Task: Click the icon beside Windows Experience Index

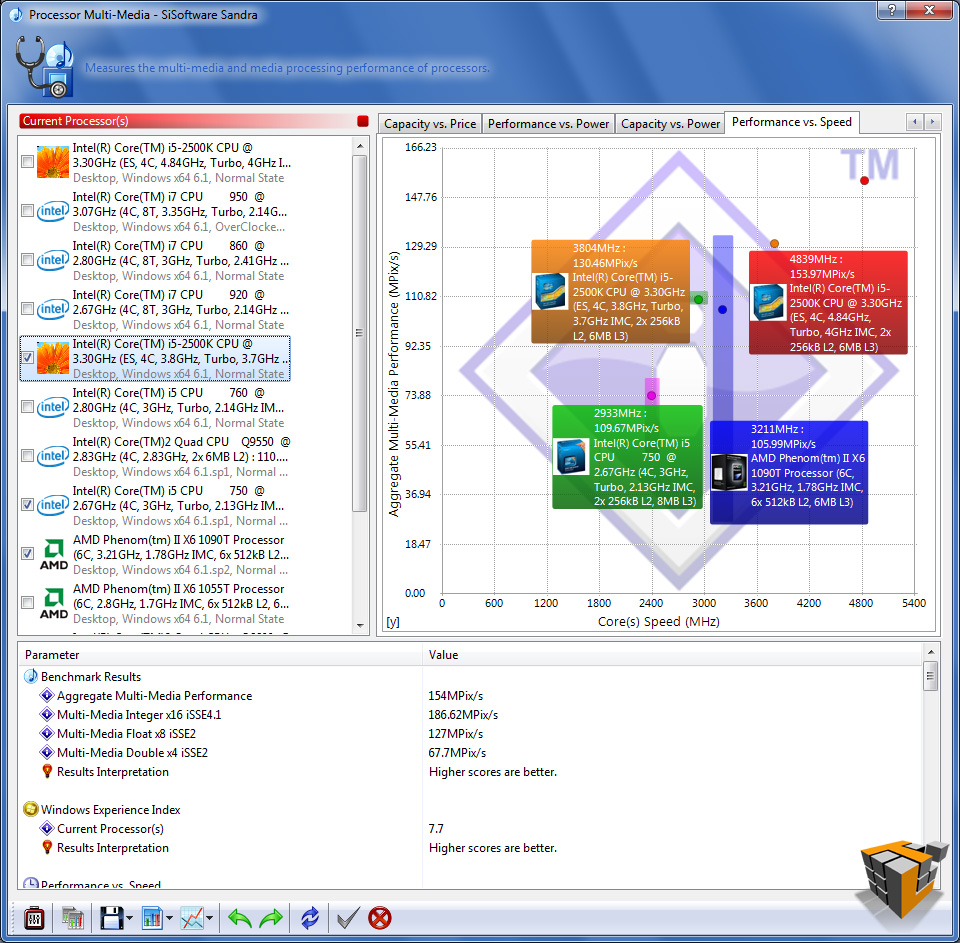Action: [x=31, y=810]
